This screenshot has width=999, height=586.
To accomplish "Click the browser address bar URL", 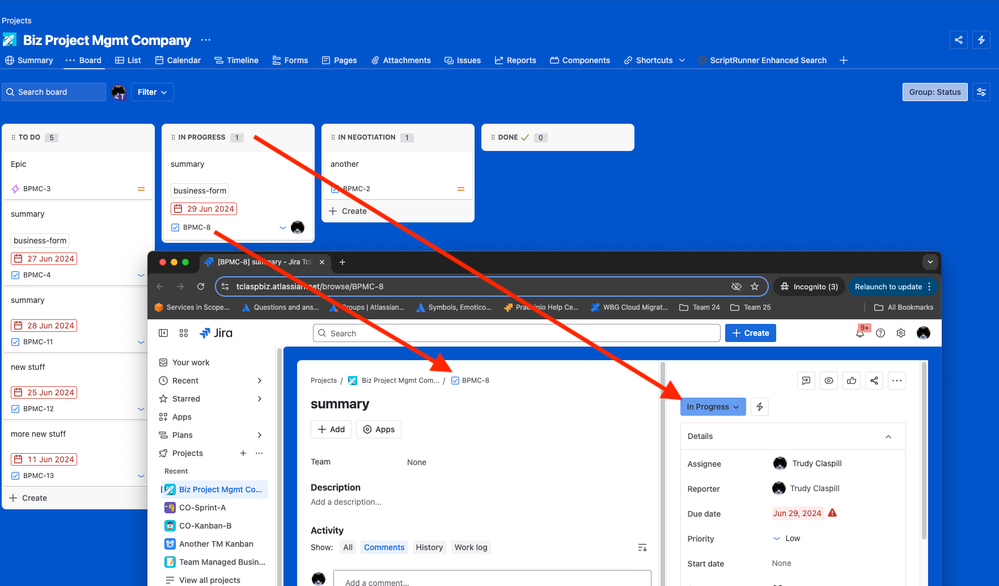I will click(310, 287).
